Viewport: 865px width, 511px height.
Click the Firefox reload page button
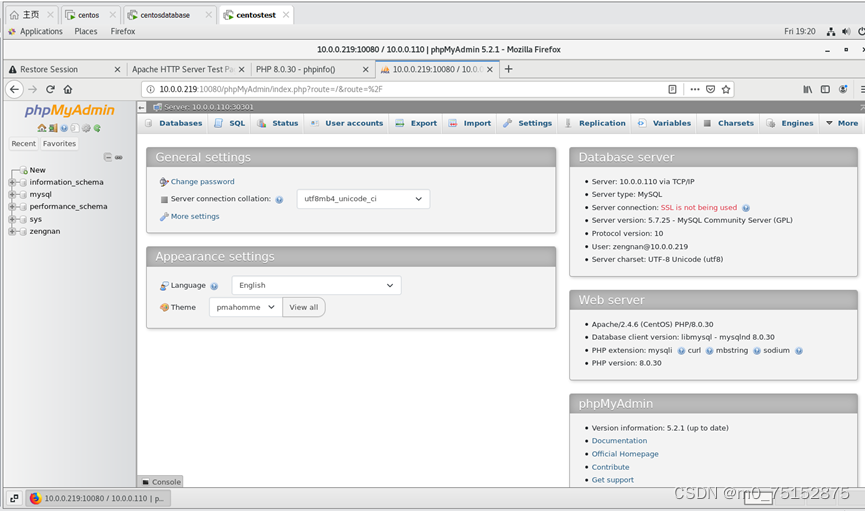[50, 89]
